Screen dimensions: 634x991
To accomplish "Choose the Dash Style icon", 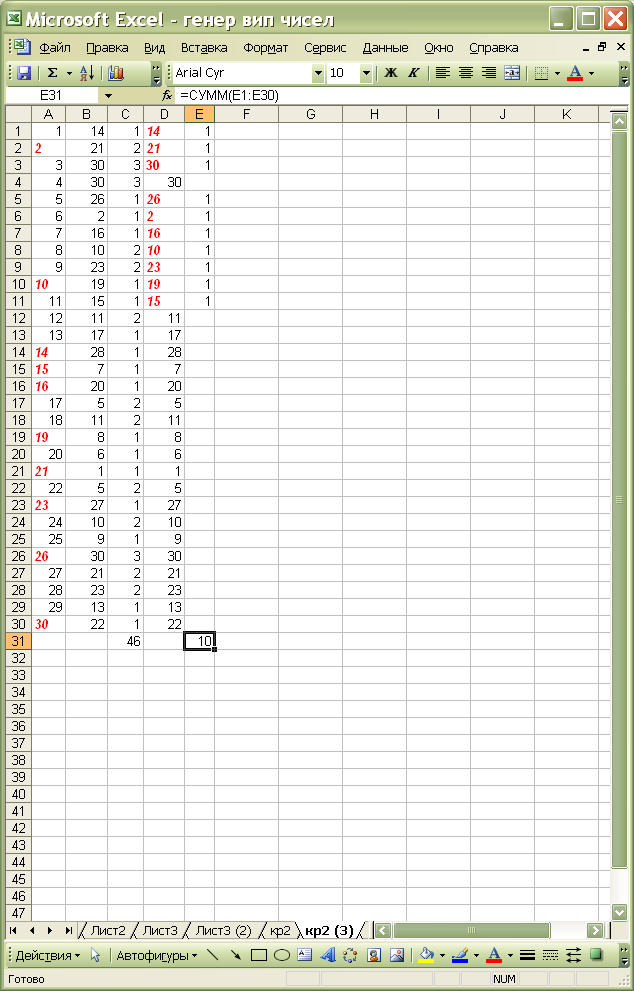I will [x=551, y=955].
